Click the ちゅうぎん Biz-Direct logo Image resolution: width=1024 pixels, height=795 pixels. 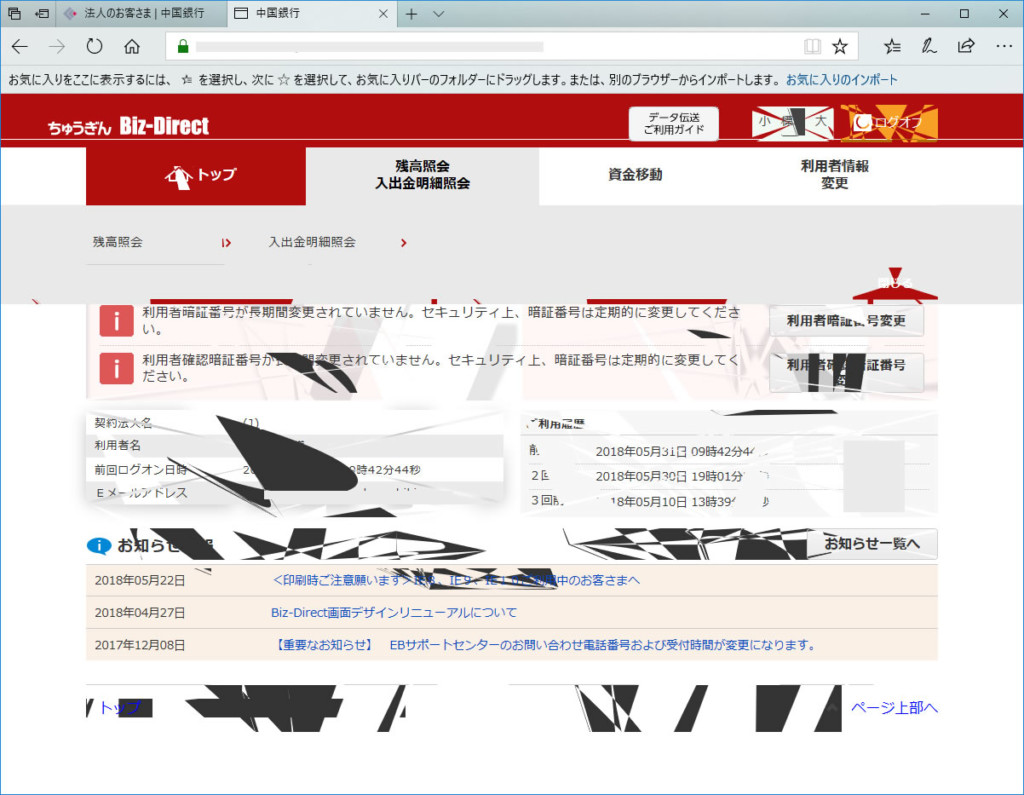pos(128,126)
